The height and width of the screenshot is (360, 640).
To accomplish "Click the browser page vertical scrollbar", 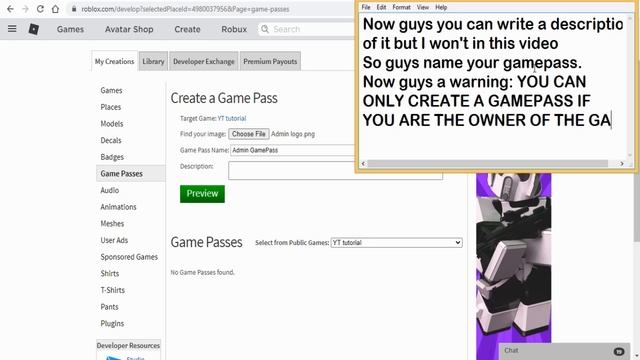I will pyautogui.click(x=637, y=207).
